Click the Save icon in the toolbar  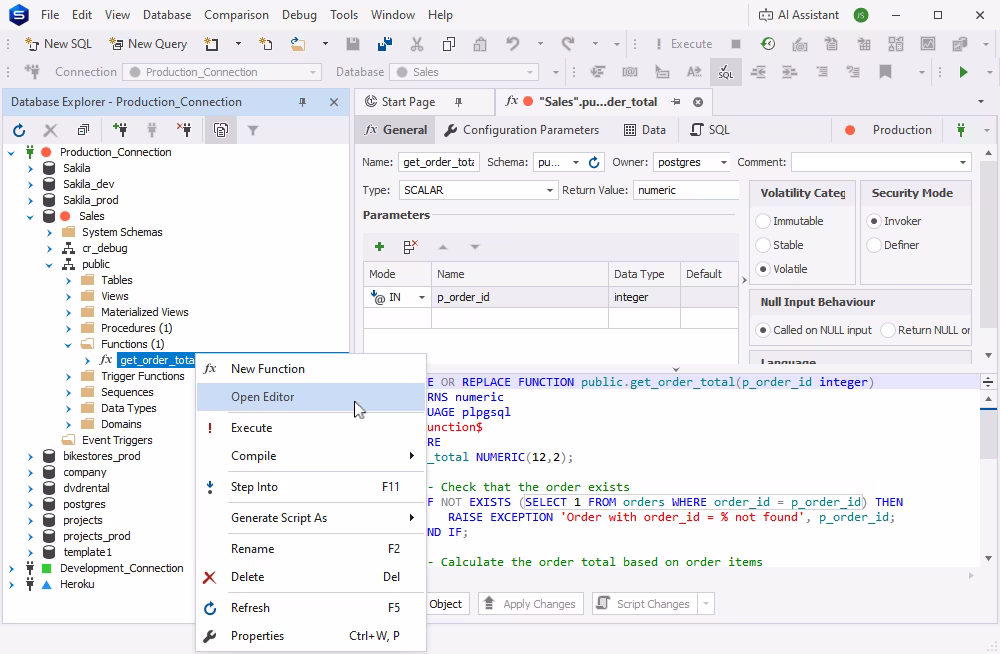[x=353, y=44]
